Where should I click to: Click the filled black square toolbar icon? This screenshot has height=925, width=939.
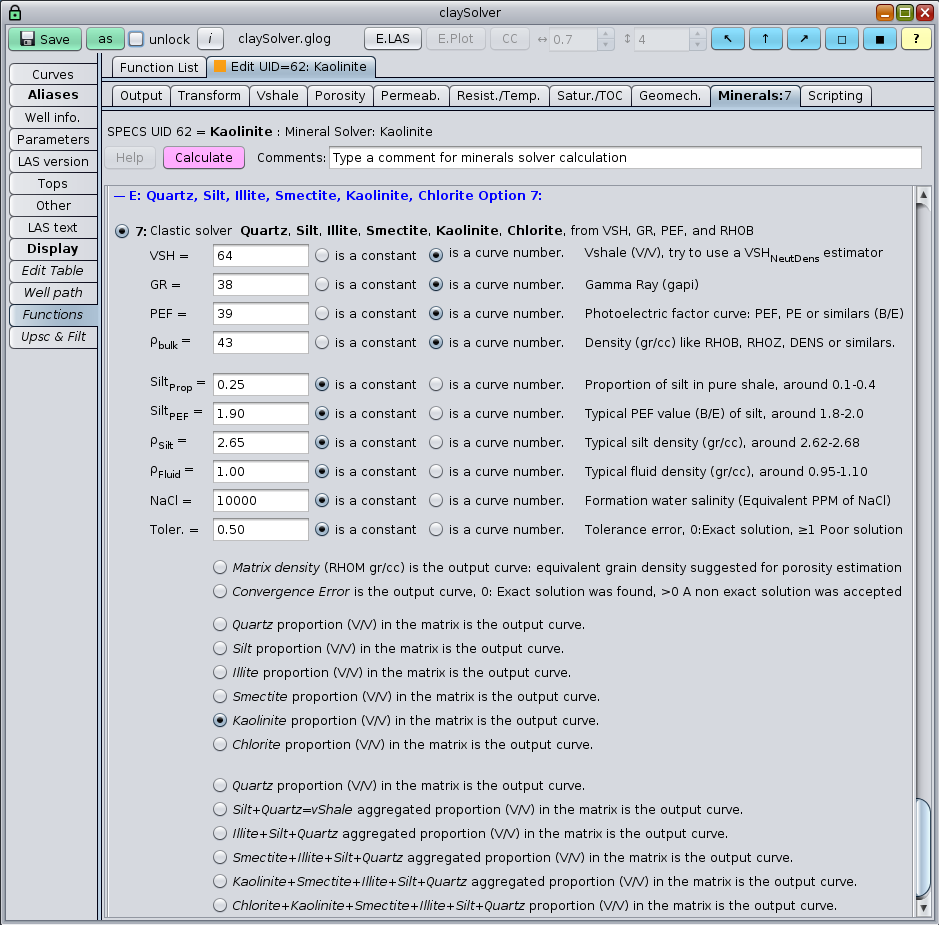point(879,39)
